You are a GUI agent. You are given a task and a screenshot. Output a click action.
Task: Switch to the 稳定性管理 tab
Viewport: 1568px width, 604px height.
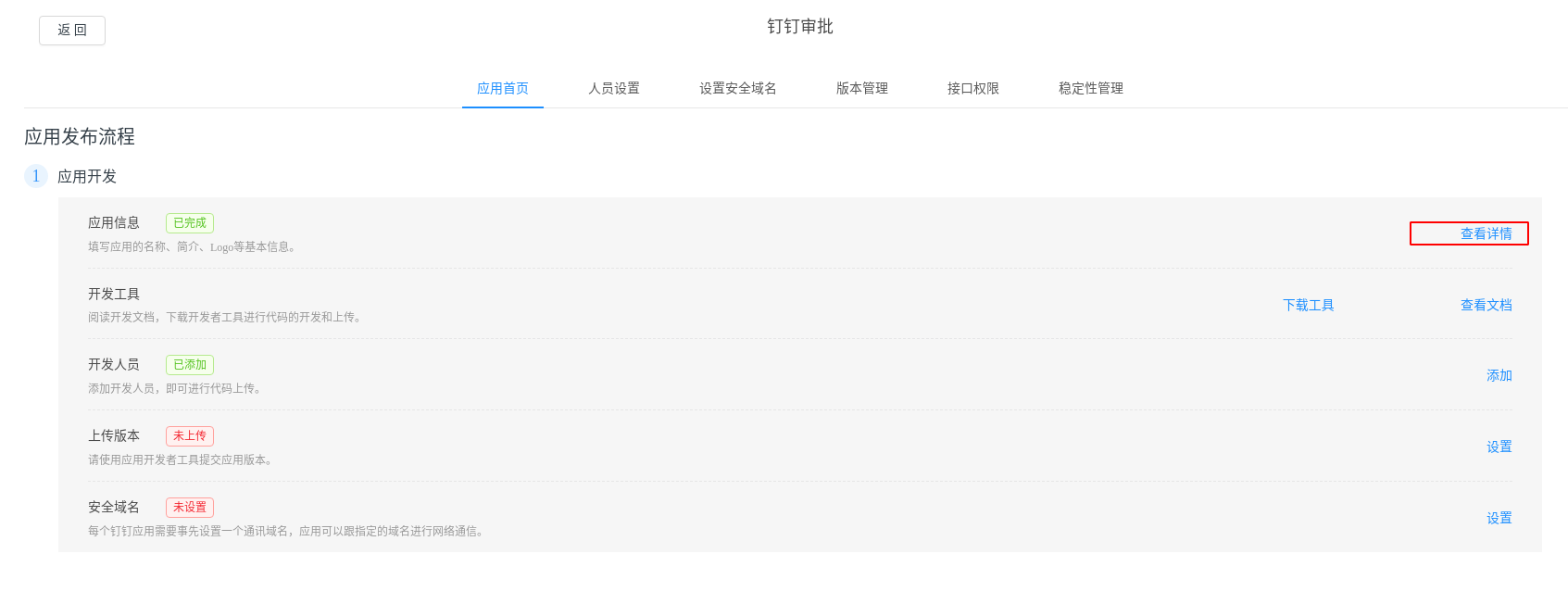[1091, 89]
